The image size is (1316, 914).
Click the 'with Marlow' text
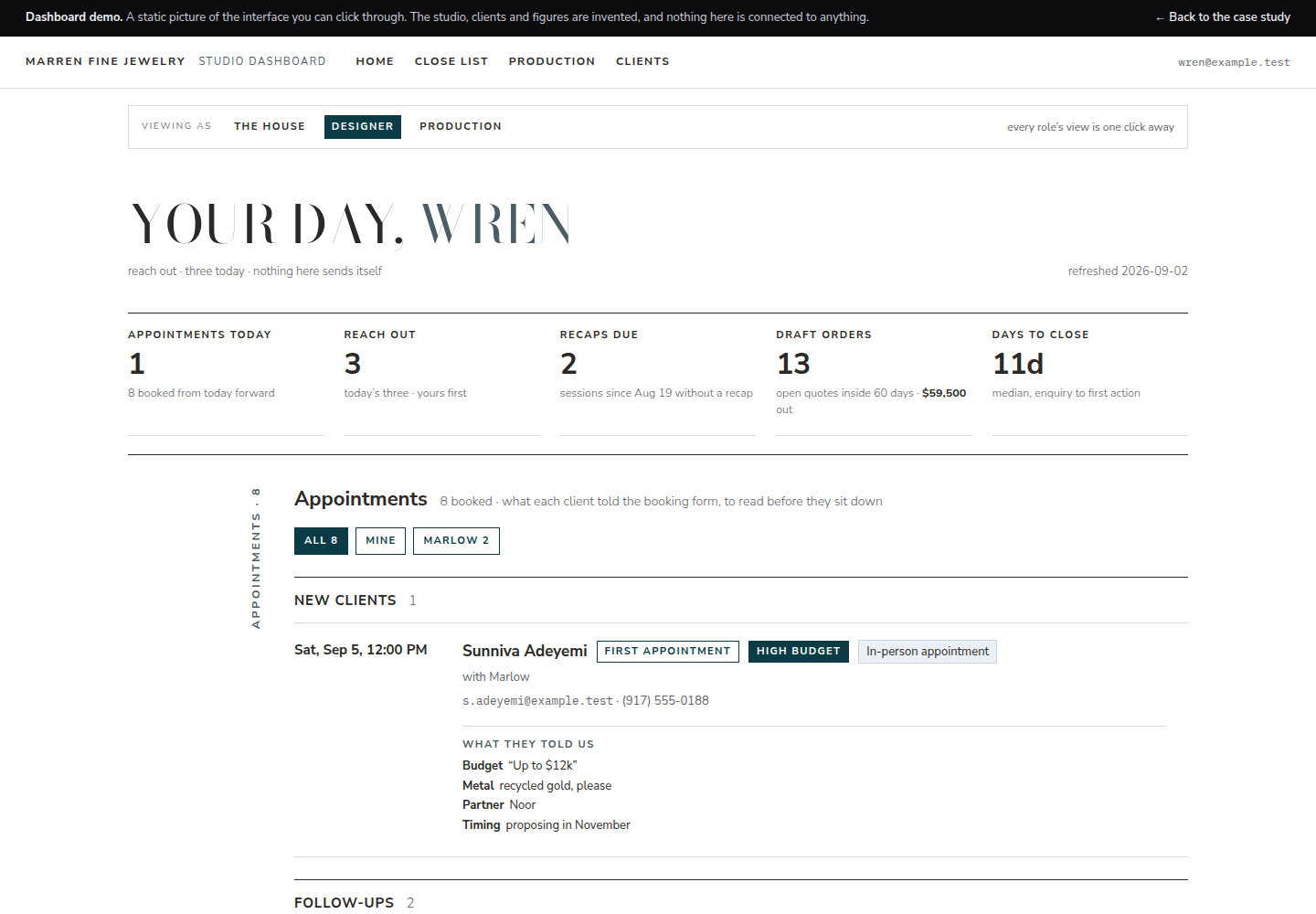click(x=496, y=677)
